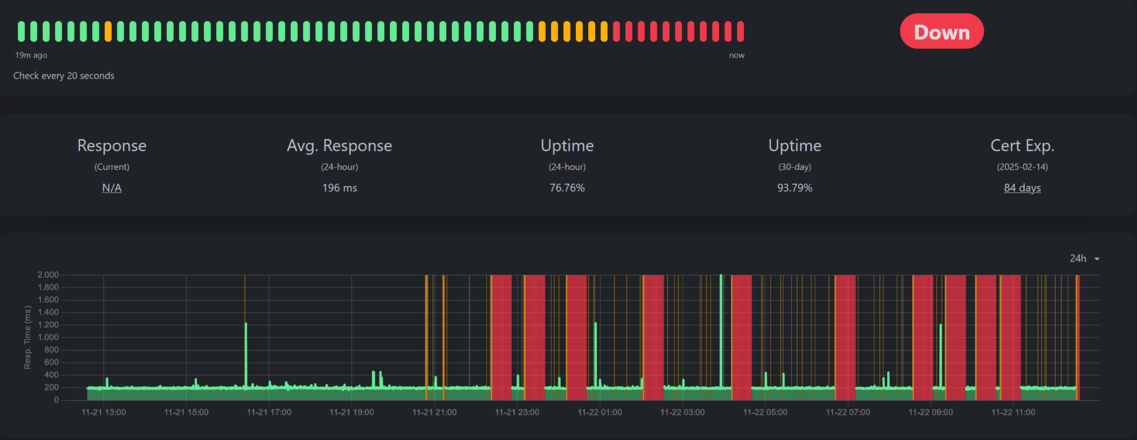Click the Cert Exp. heading
The height and width of the screenshot is (440, 1137).
(x=1022, y=146)
